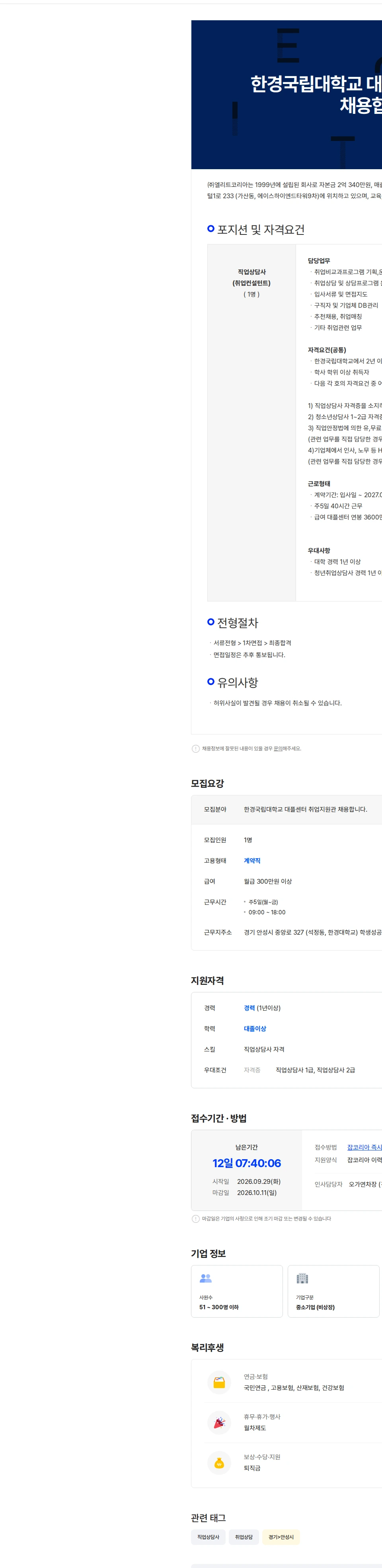Image resolution: width=382 pixels, height=1568 pixels.
Task: Click the 면접일정은 추후 통보됩니다. line
Action: [249, 655]
